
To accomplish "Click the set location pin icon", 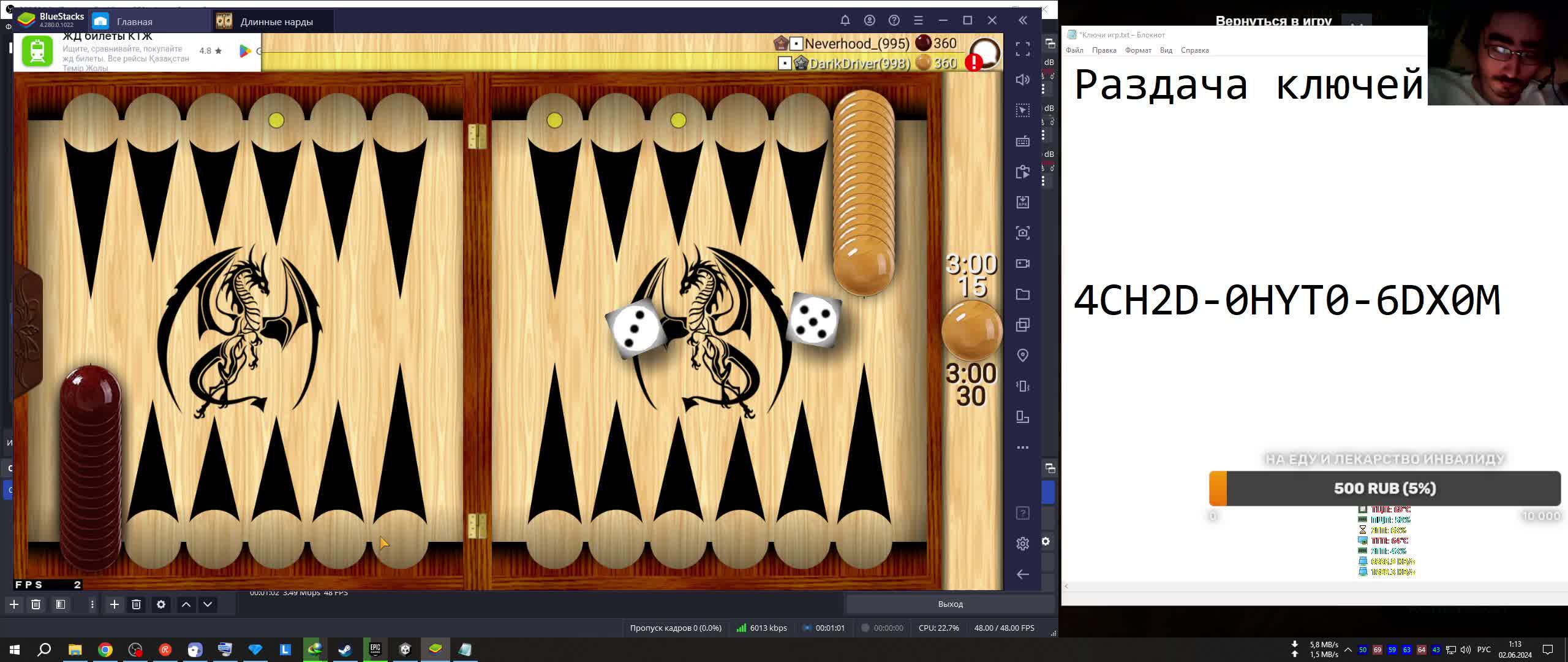I will point(1022,356).
